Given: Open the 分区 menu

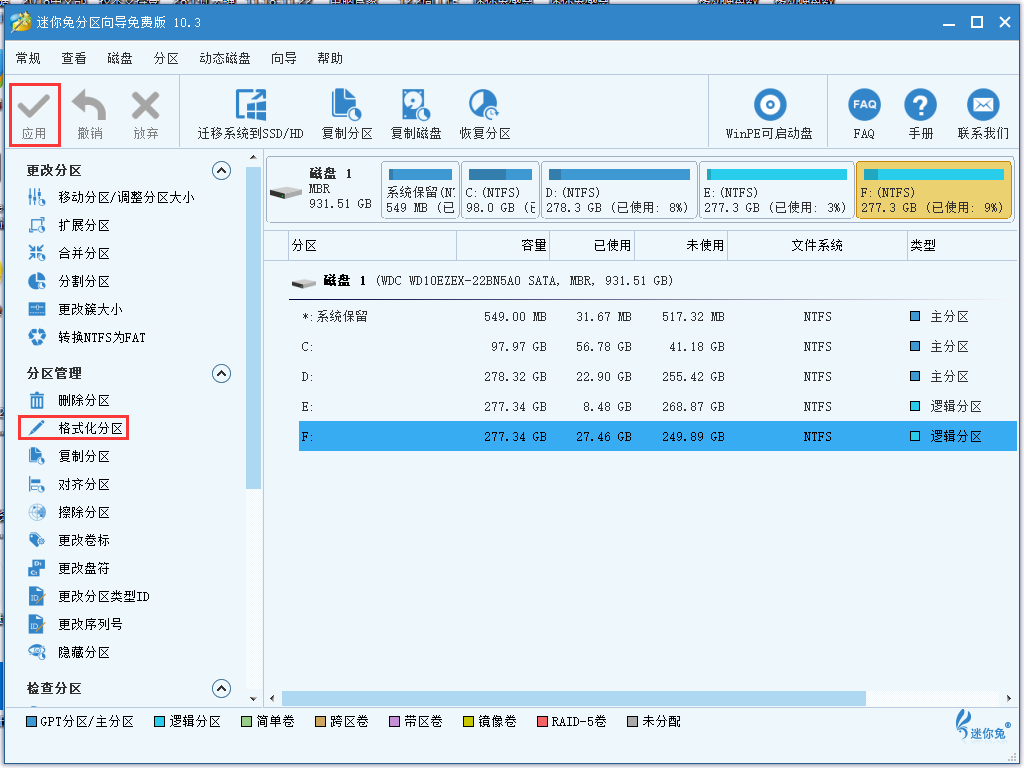Looking at the screenshot, I should 166,59.
